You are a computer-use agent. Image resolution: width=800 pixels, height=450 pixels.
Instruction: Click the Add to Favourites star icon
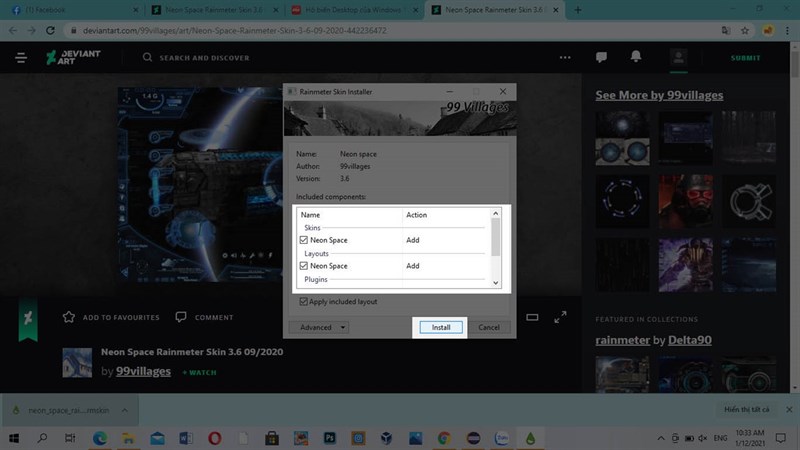coord(69,317)
